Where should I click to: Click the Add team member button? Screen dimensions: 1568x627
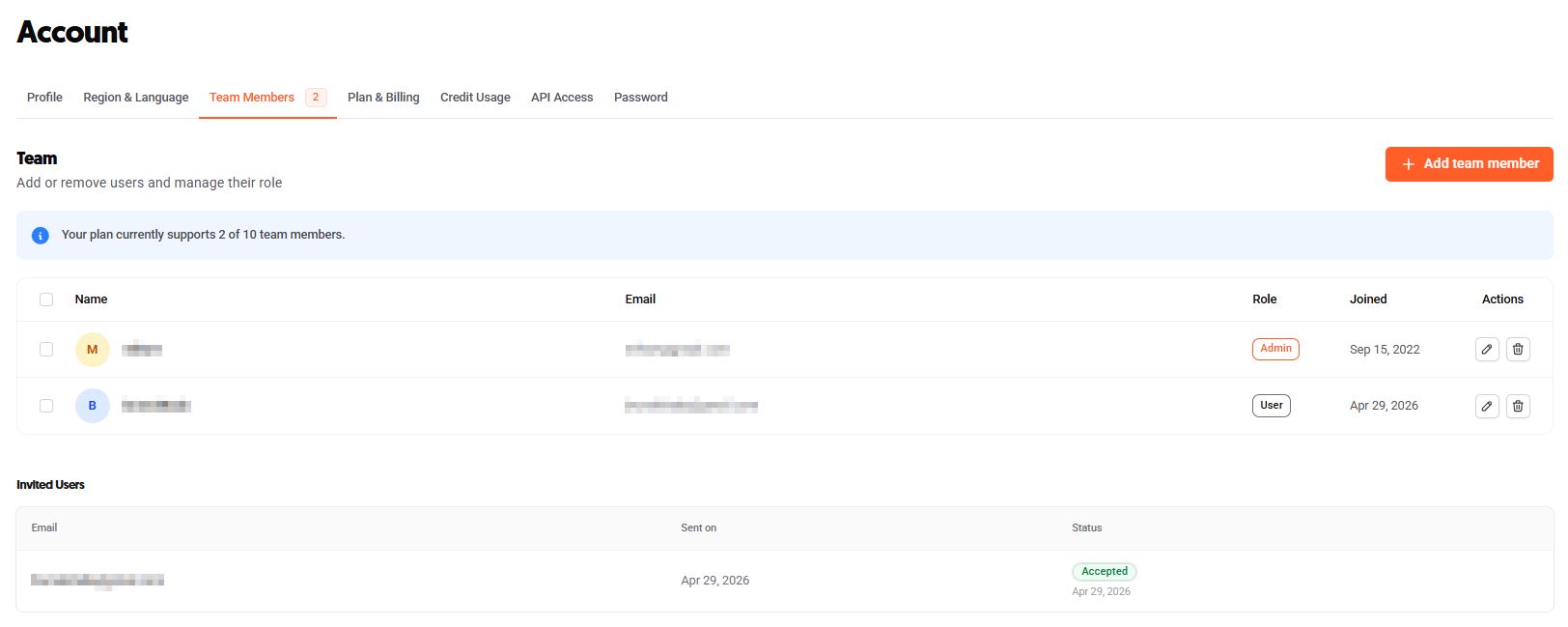tap(1469, 164)
